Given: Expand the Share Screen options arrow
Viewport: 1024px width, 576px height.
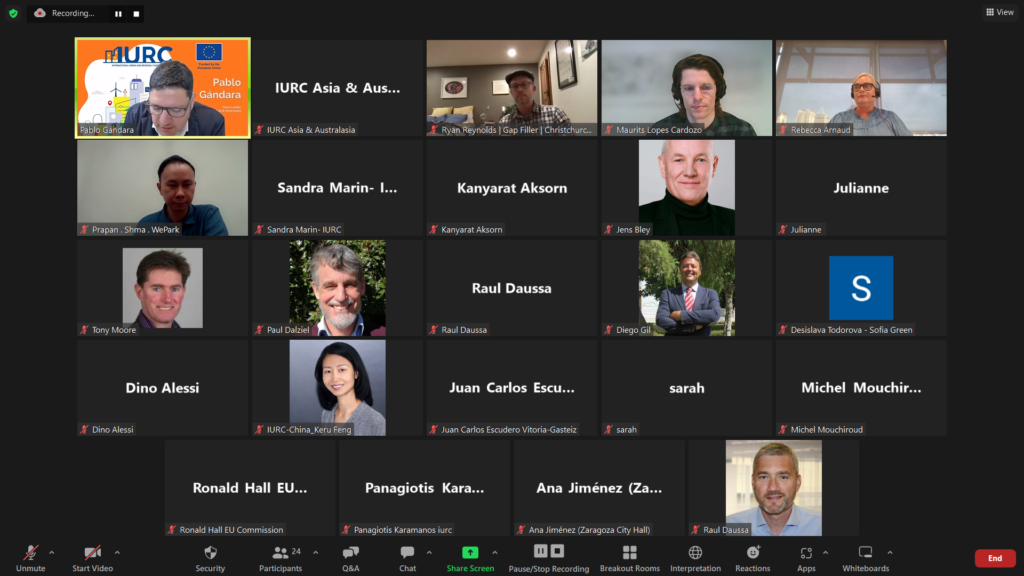Looking at the screenshot, I should pyautogui.click(x=494, y=552).
